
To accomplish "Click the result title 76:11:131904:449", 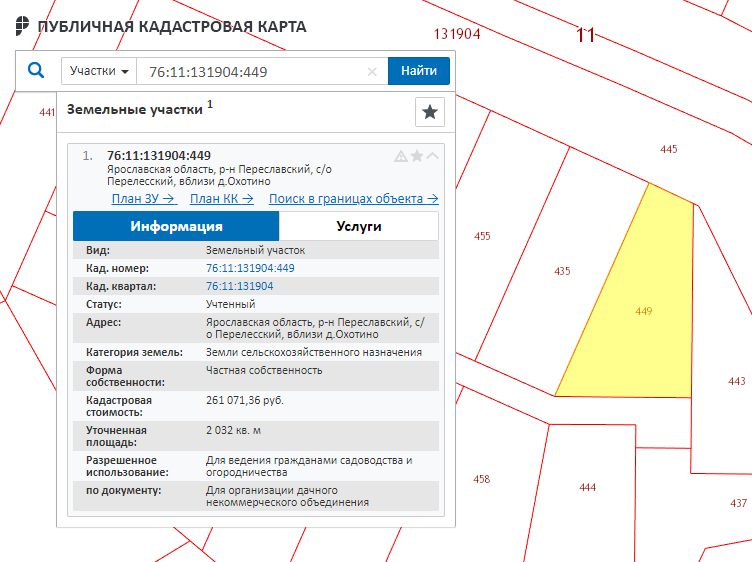I will (x=159, y=155).
